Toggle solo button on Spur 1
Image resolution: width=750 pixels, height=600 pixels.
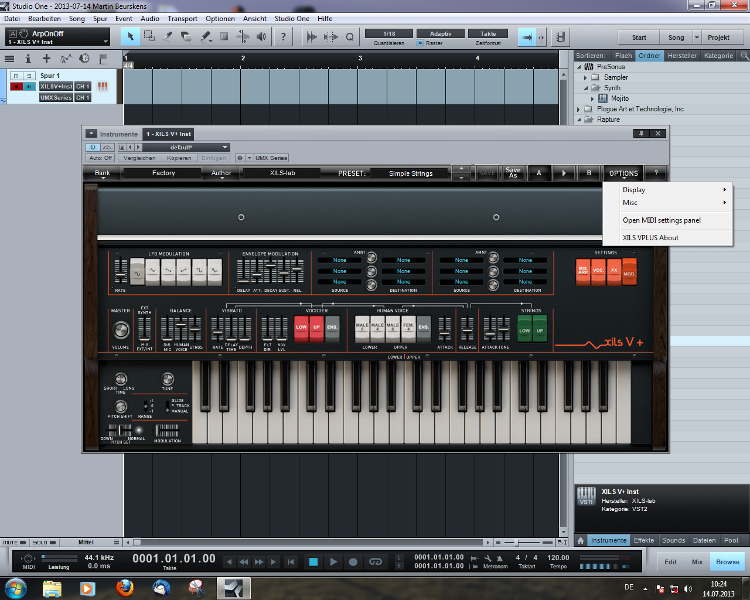point(29,76)
